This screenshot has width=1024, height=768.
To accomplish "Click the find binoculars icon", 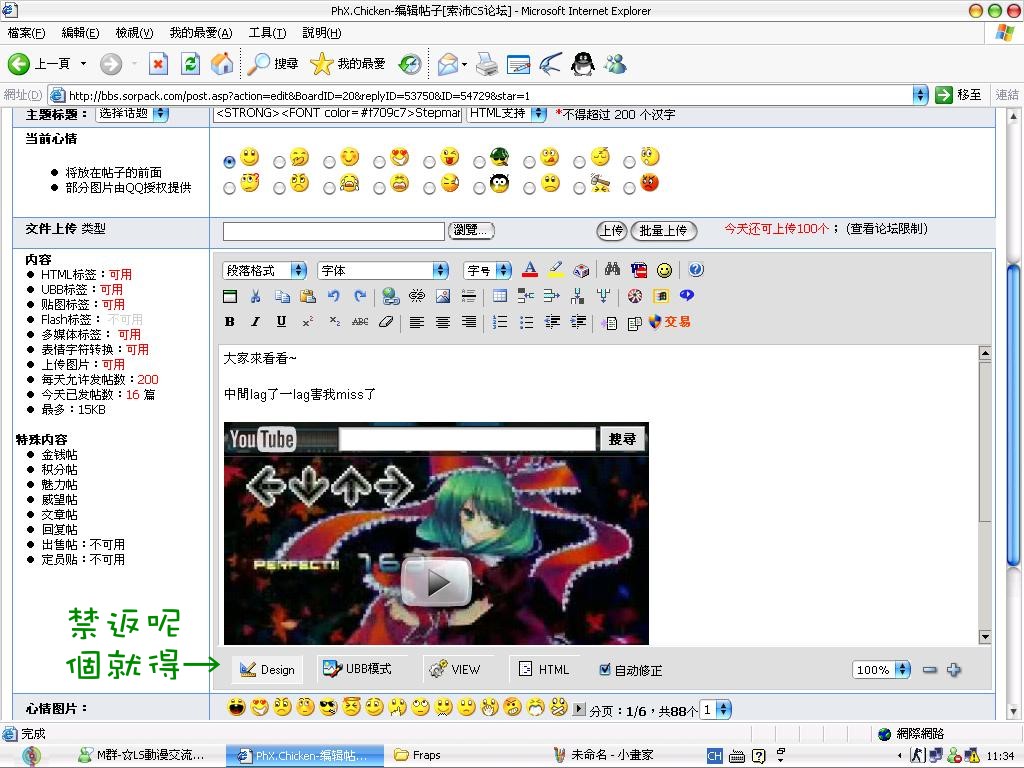I will (x=613, y=270).
